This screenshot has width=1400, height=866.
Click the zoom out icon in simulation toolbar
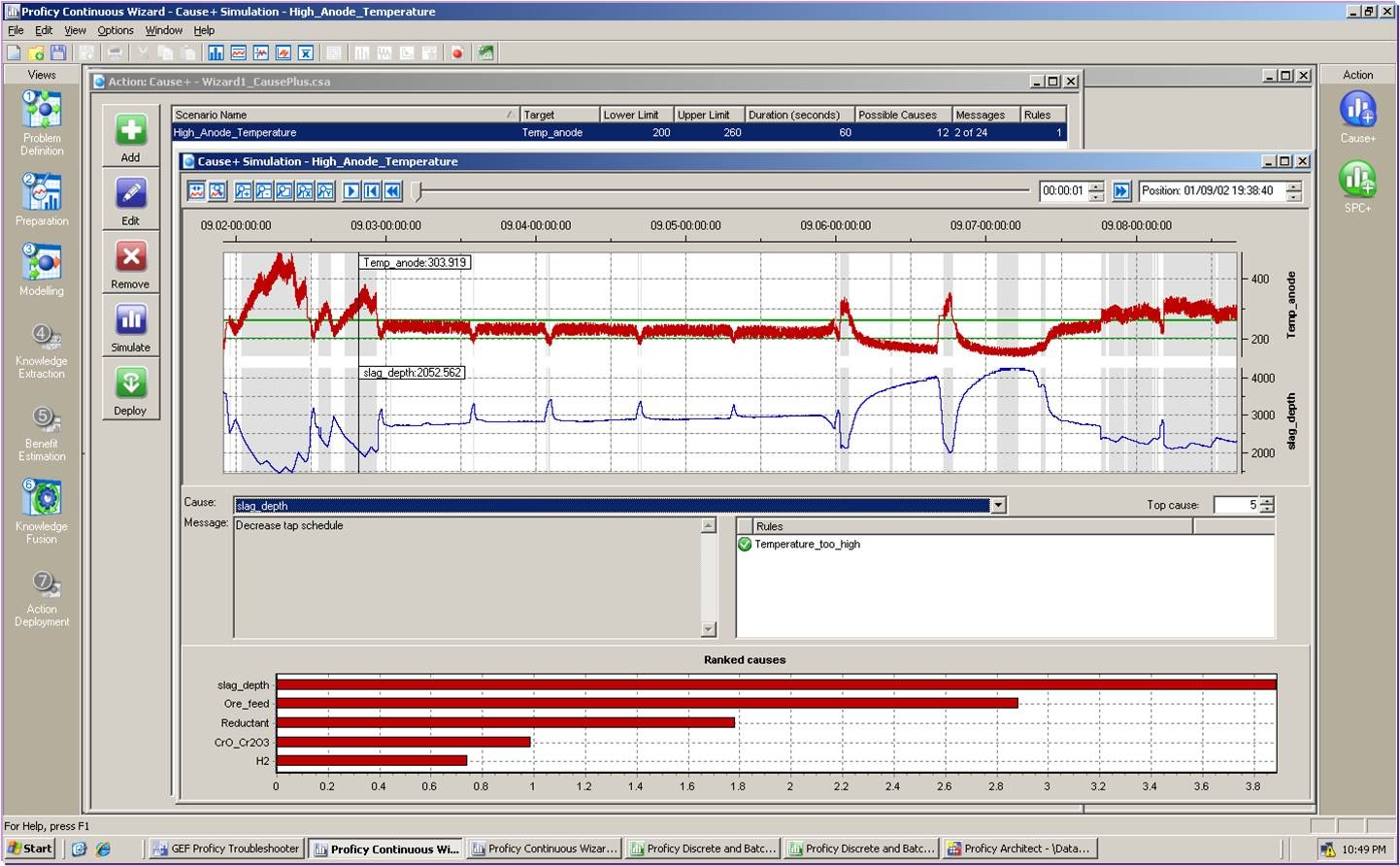coord(264,191)
